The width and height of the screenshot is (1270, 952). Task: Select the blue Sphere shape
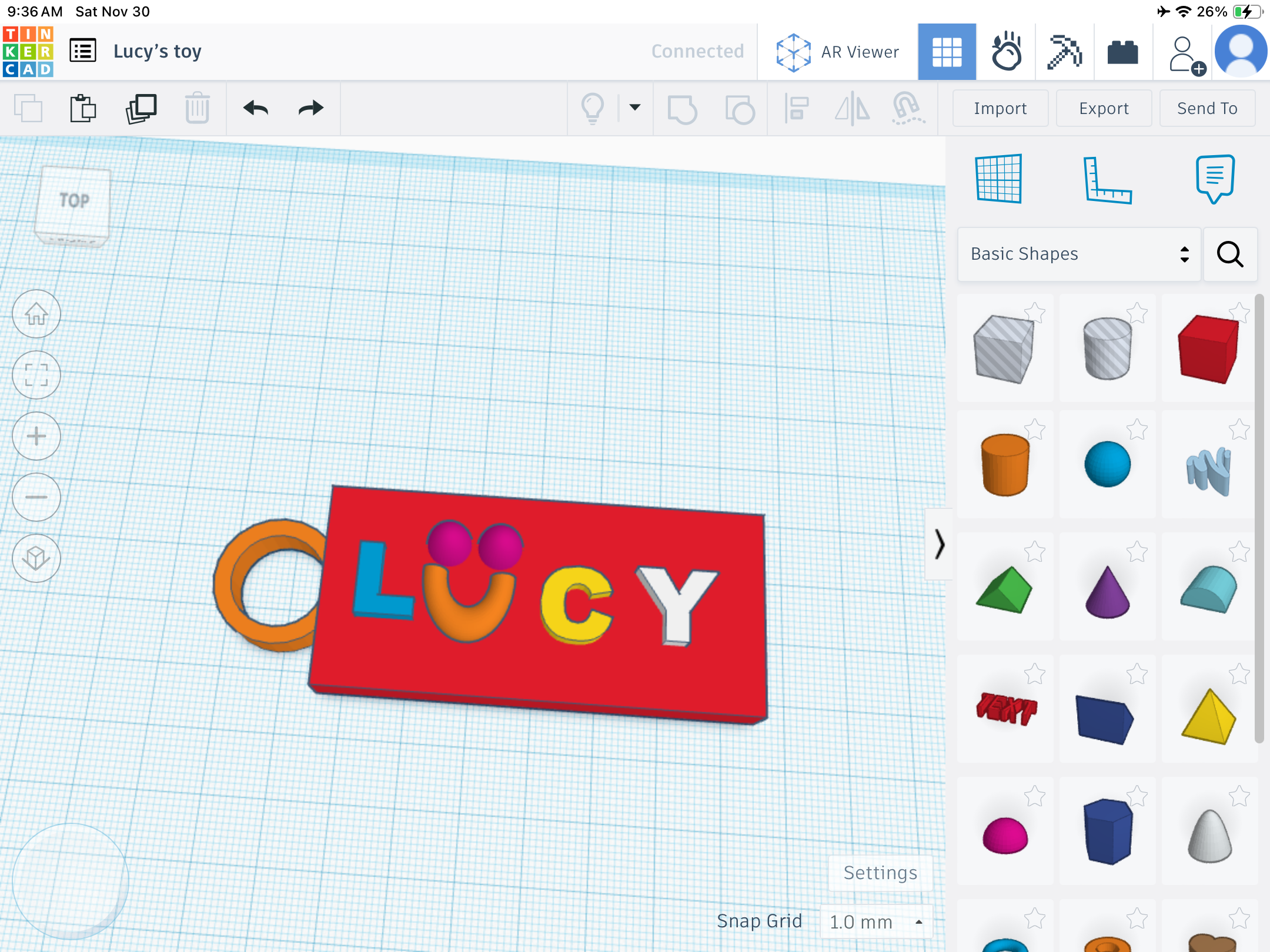pyautogui.click(x=1107, y=464)
